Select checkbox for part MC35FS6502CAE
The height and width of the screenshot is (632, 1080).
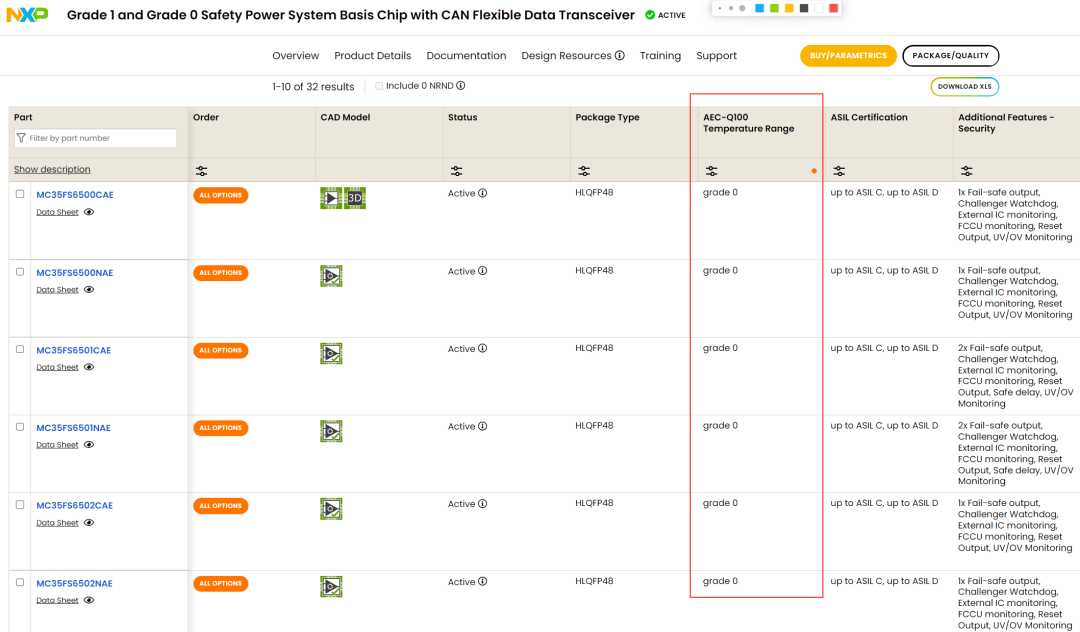coord(20,505)
